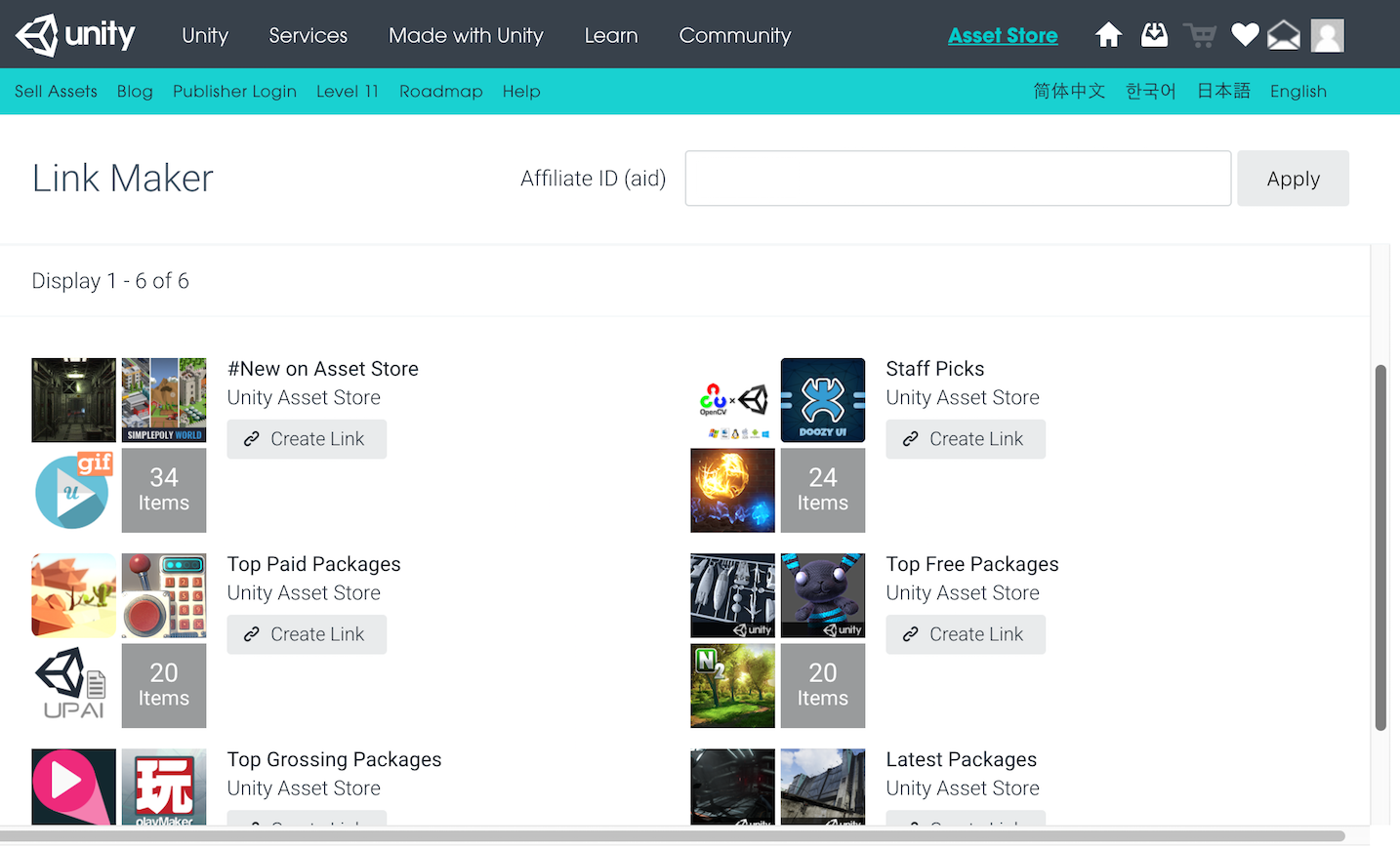Click the horizontal scrollbar
This screenshot has height=847, width=1400.
tap(673, 836)
